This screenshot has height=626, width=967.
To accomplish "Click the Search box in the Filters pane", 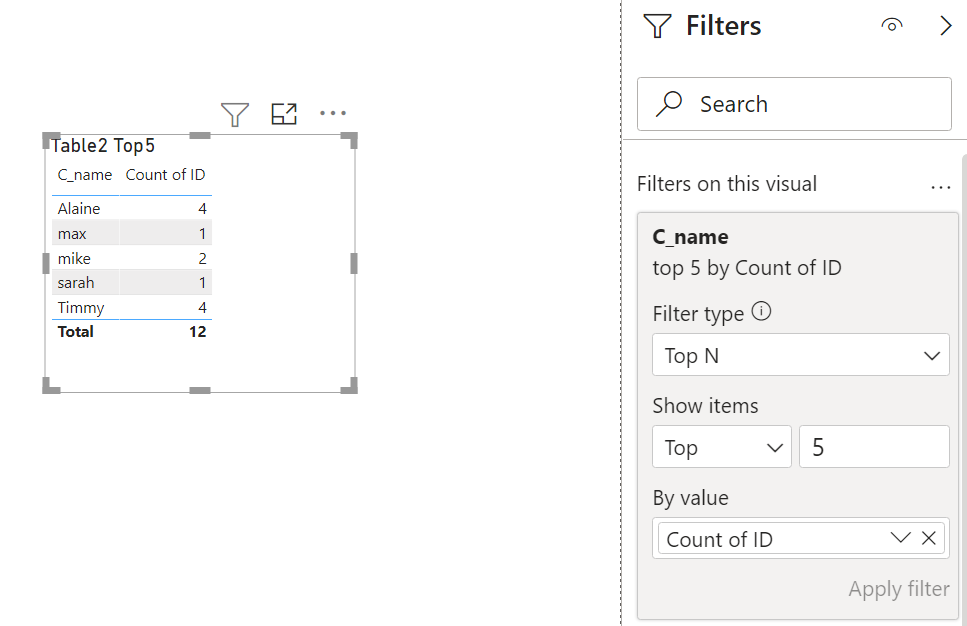I will (794, 104).
